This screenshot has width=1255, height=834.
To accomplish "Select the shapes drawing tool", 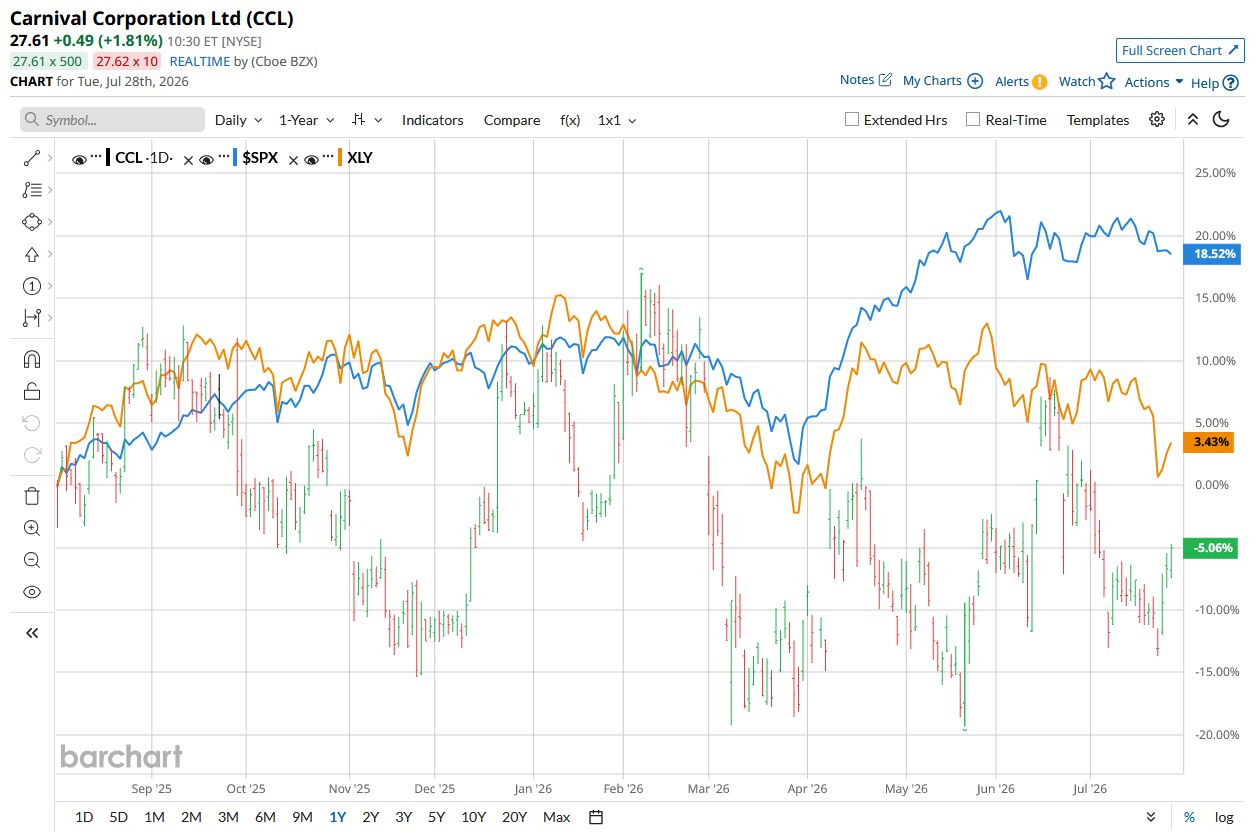I will pos(31,222).
